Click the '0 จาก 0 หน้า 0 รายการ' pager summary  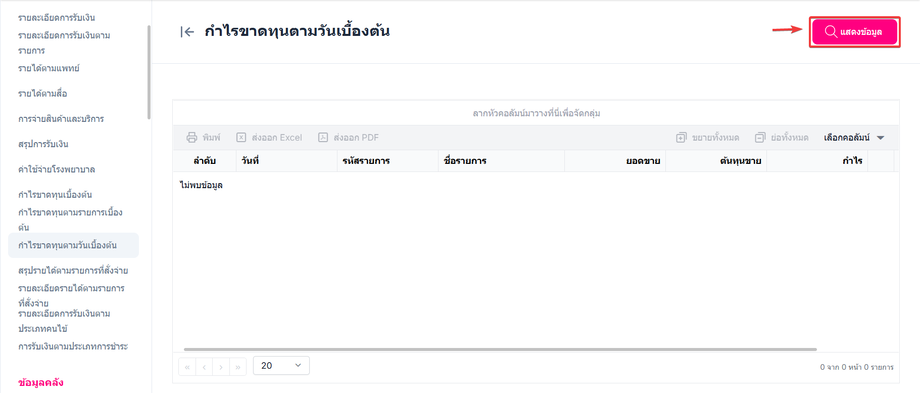click(857, 367)
